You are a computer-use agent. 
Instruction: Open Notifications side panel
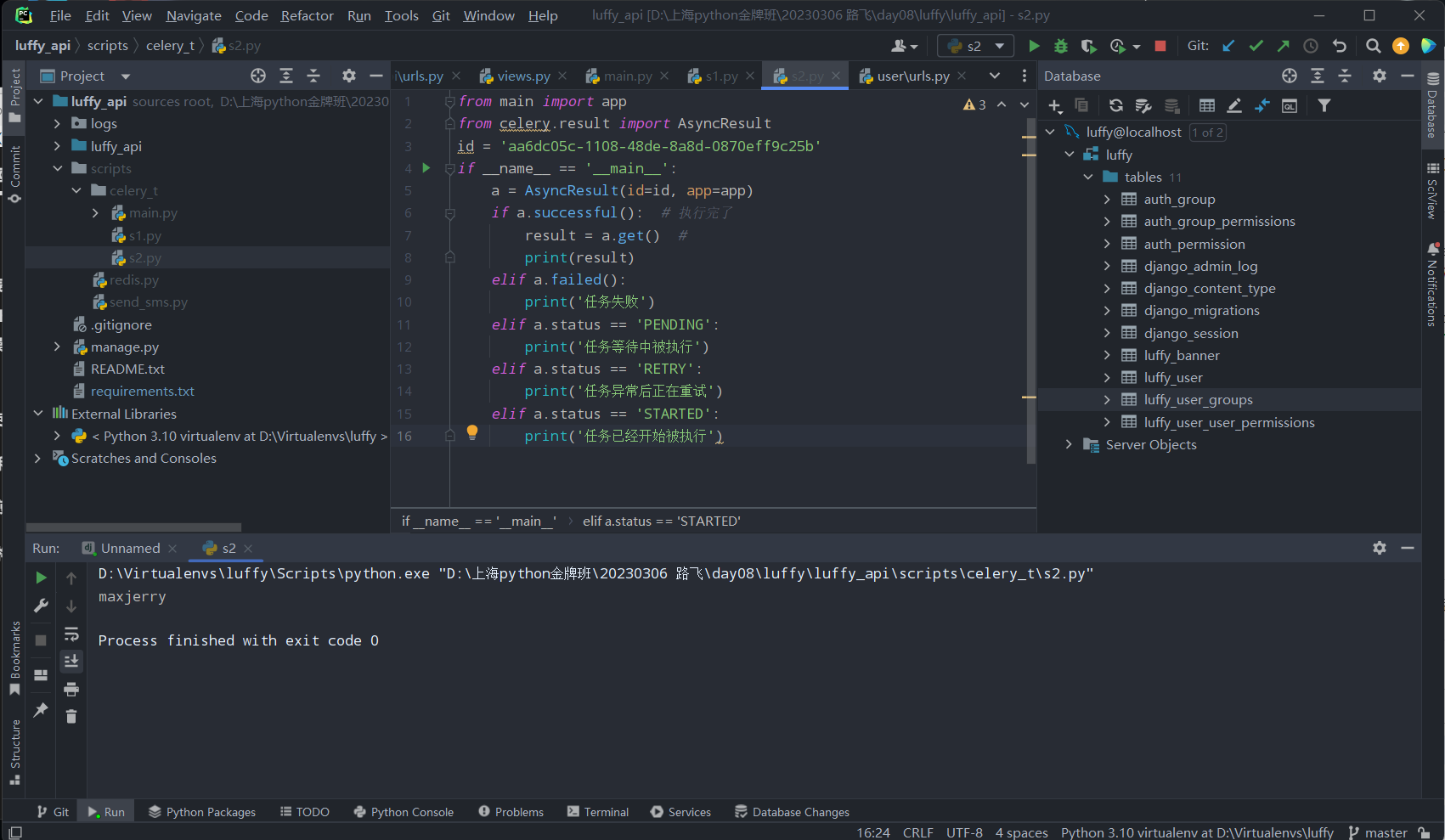pos(1432,285)
